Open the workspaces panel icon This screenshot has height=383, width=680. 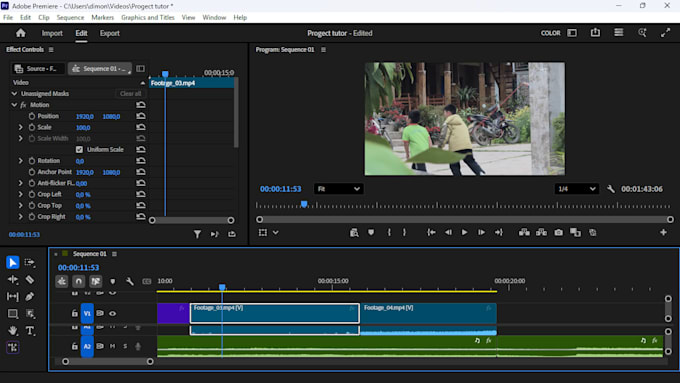coord(572,33)
